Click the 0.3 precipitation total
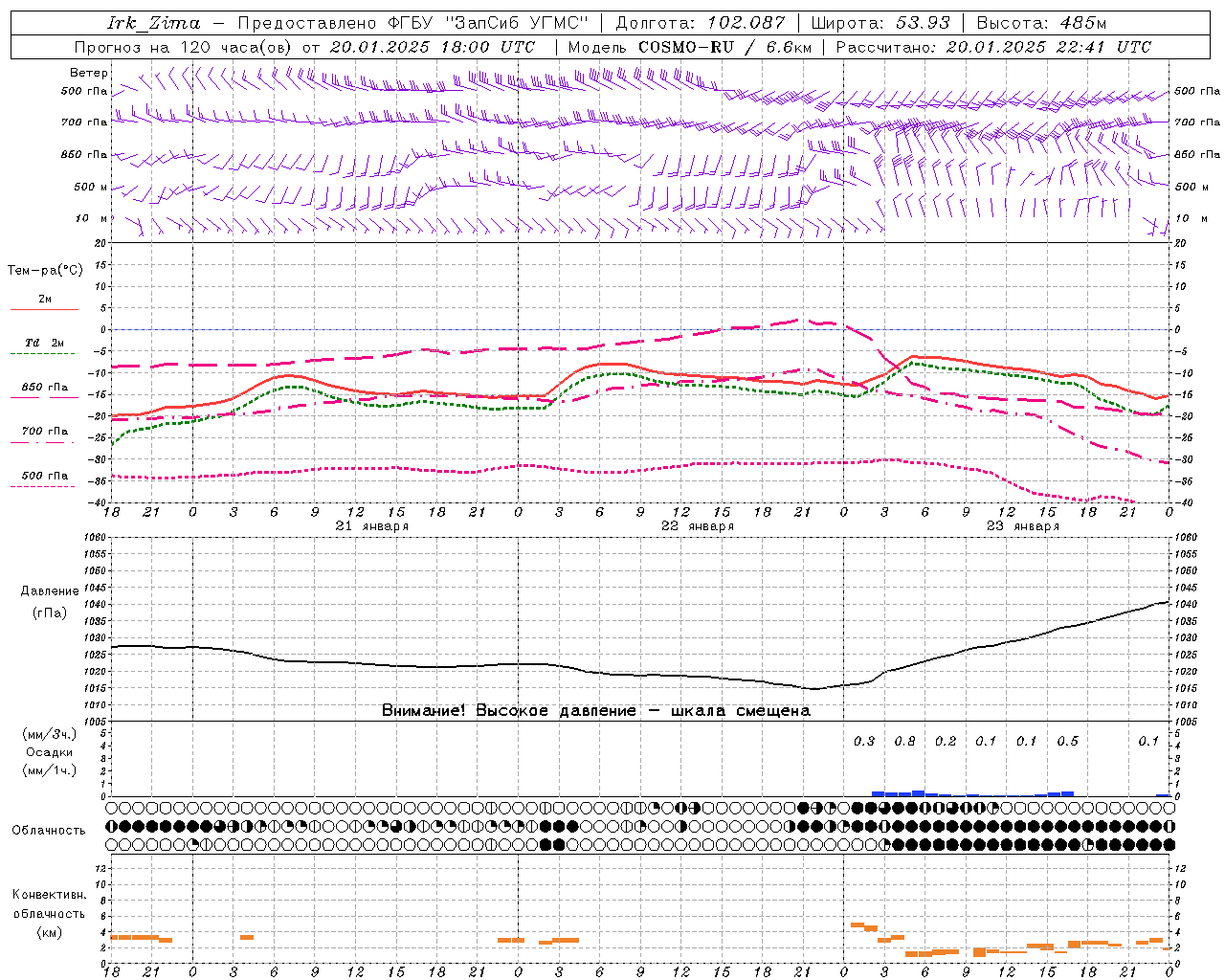The image size is (1225, 980). point(864,741)
